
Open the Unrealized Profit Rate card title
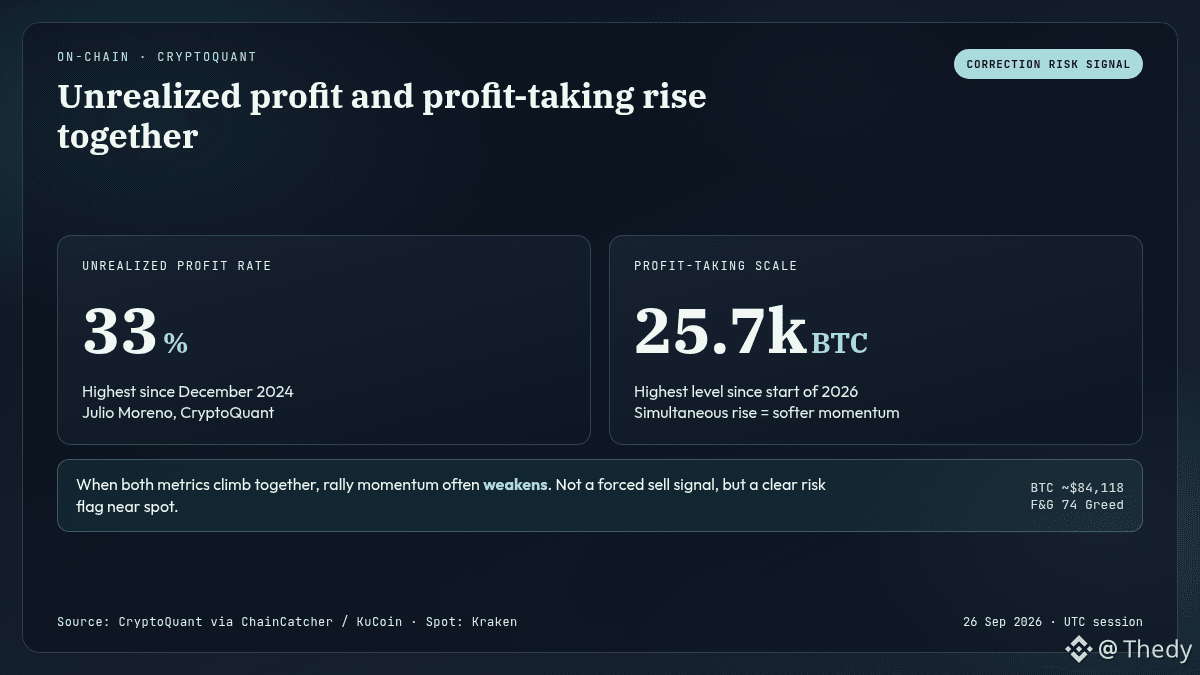click(177, 266)
